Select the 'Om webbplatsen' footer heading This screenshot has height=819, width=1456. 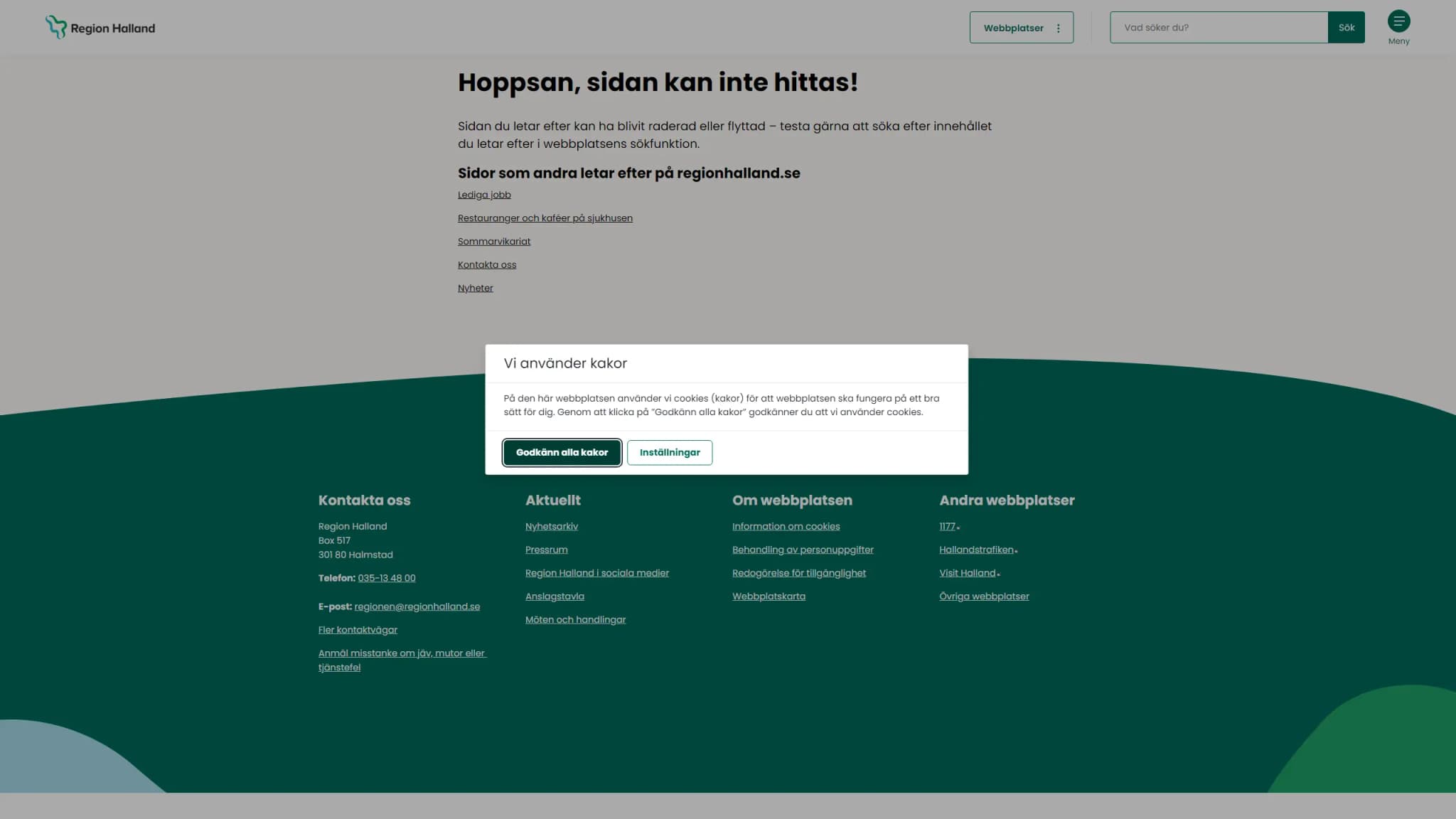point(792,500)
